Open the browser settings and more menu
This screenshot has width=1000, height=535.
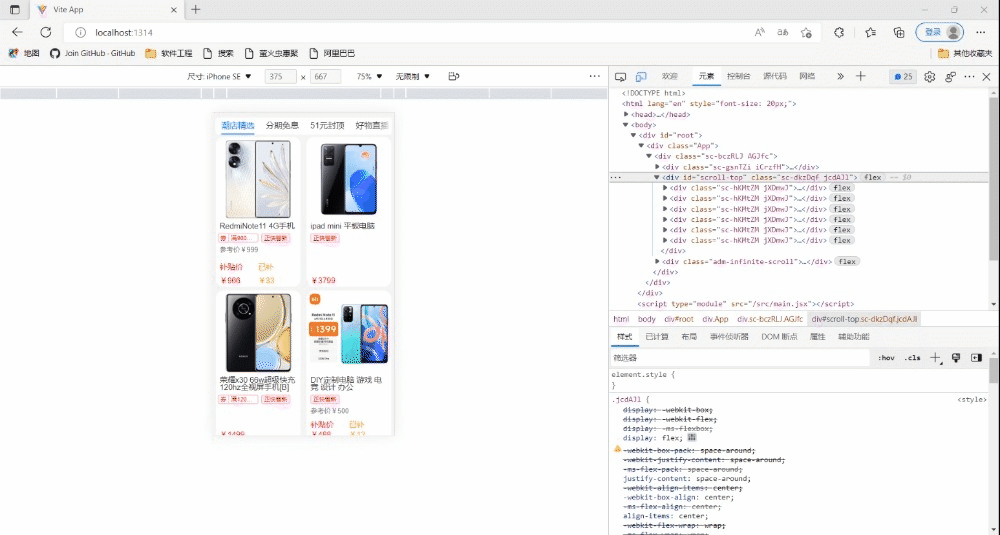click(981, 32)
